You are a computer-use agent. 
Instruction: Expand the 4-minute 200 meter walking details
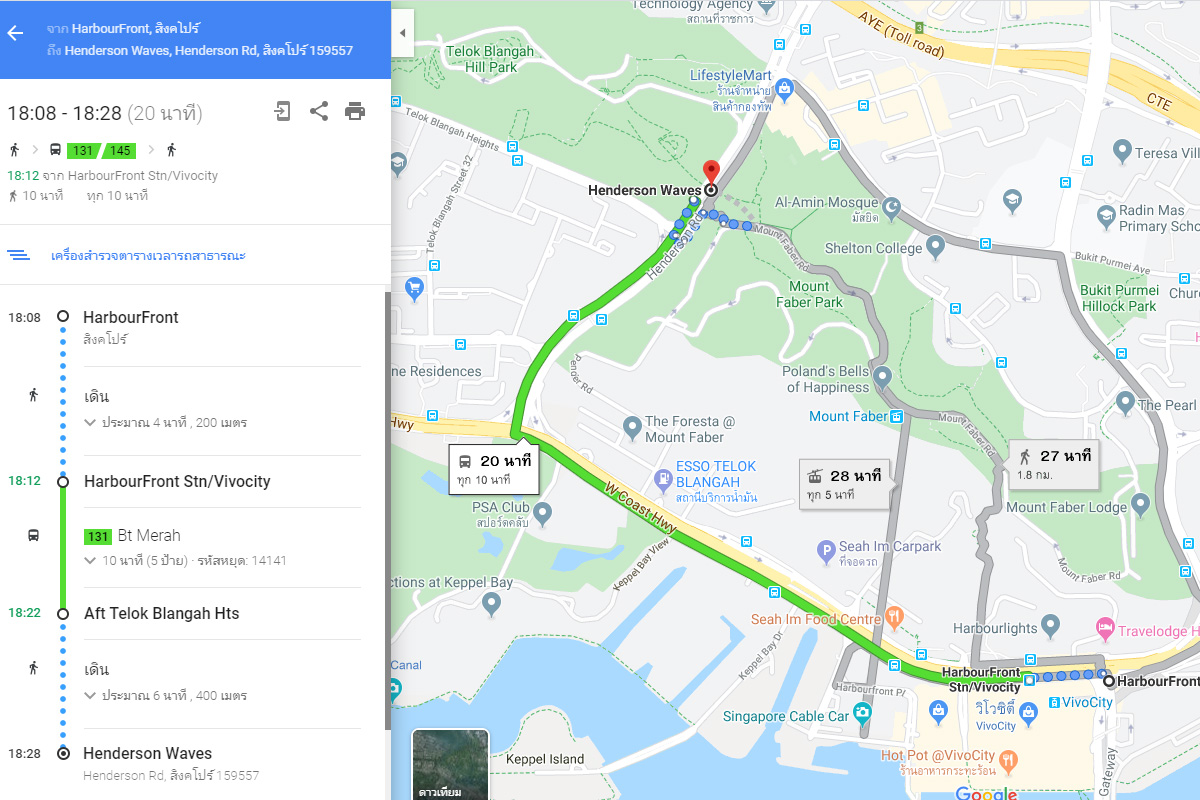(x=166, y=423)
